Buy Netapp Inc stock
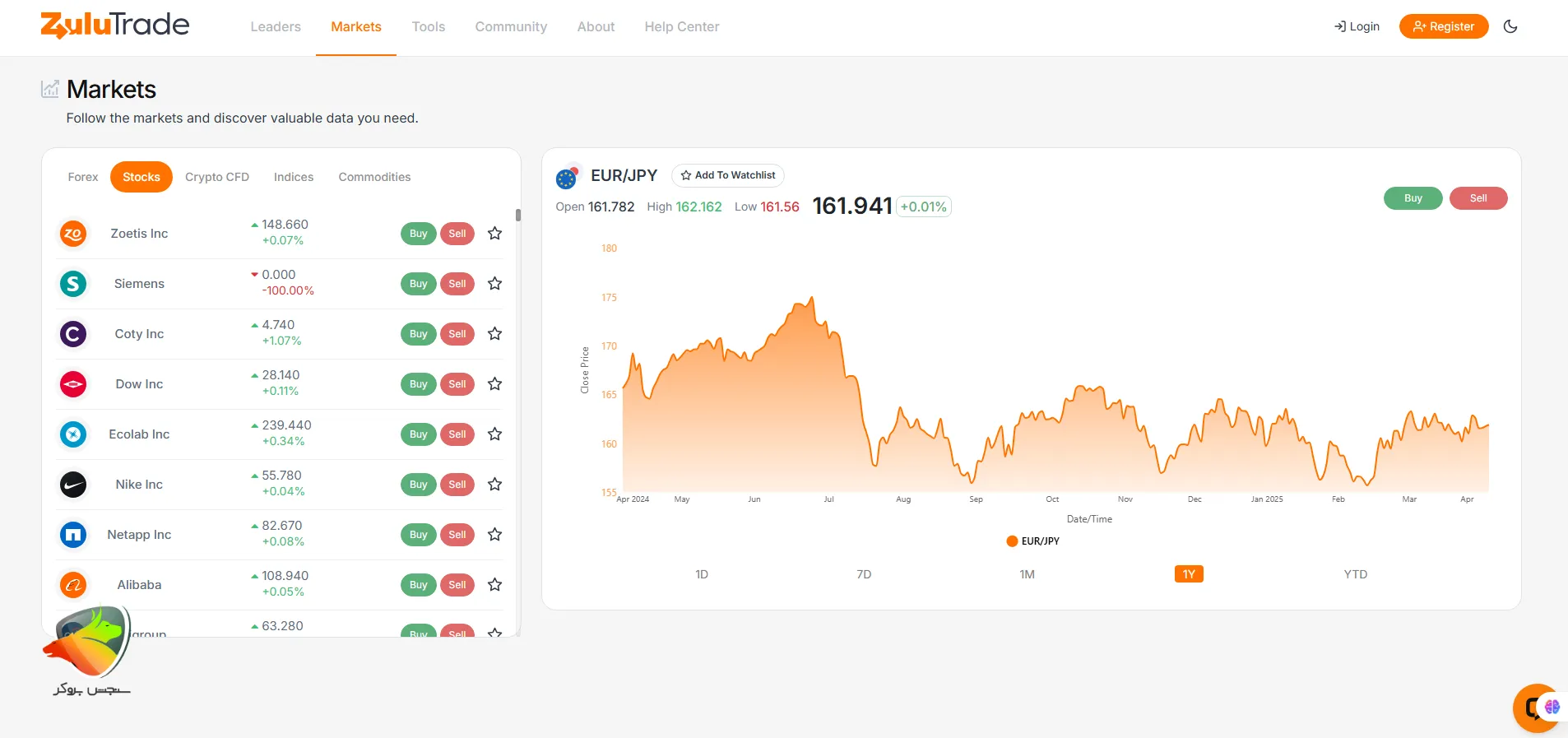The image size is (1568, 738). tap(419, 535)
